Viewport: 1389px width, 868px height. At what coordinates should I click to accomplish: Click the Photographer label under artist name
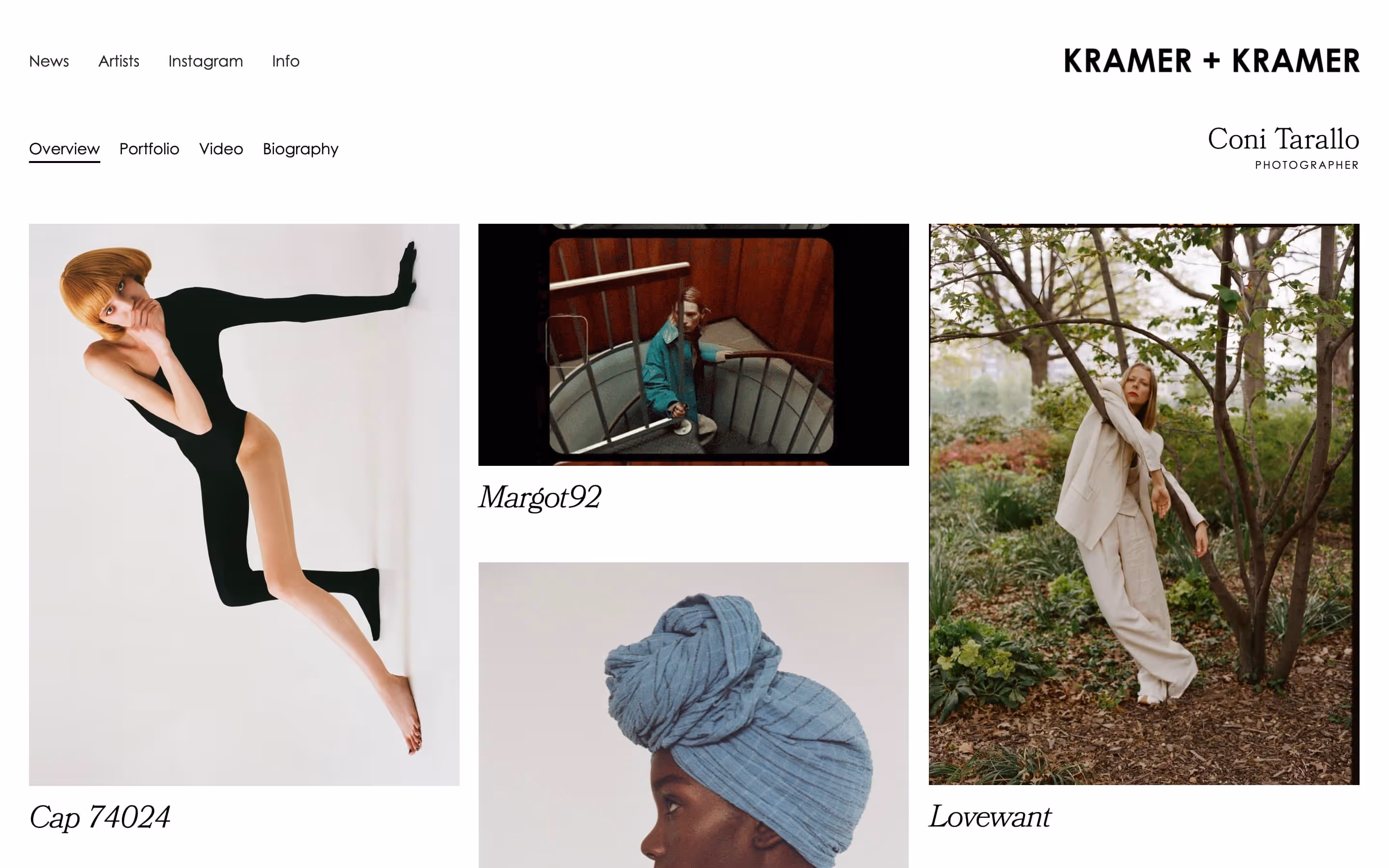coord(1307,165)
